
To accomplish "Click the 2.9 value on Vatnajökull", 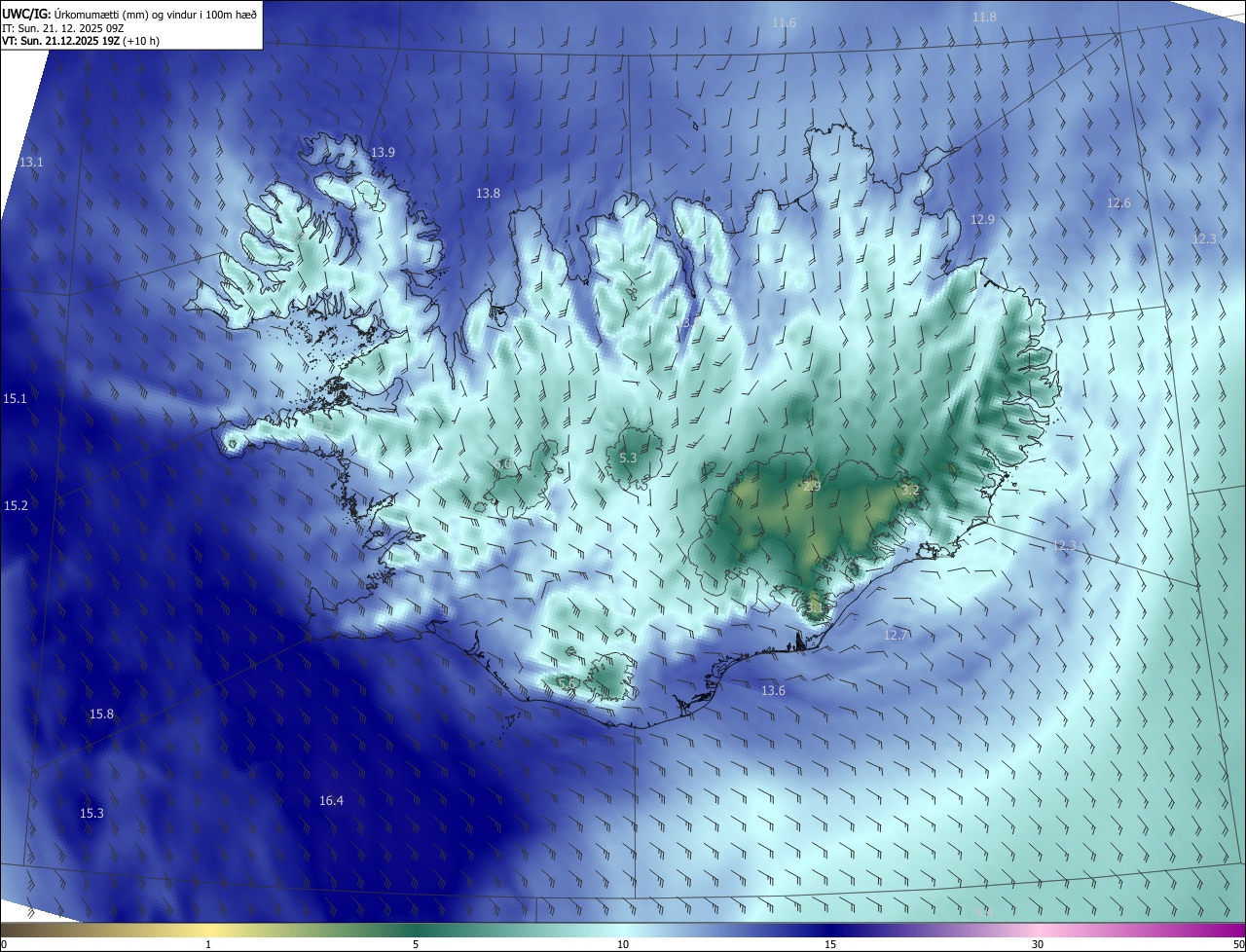I will pos(812,486).
